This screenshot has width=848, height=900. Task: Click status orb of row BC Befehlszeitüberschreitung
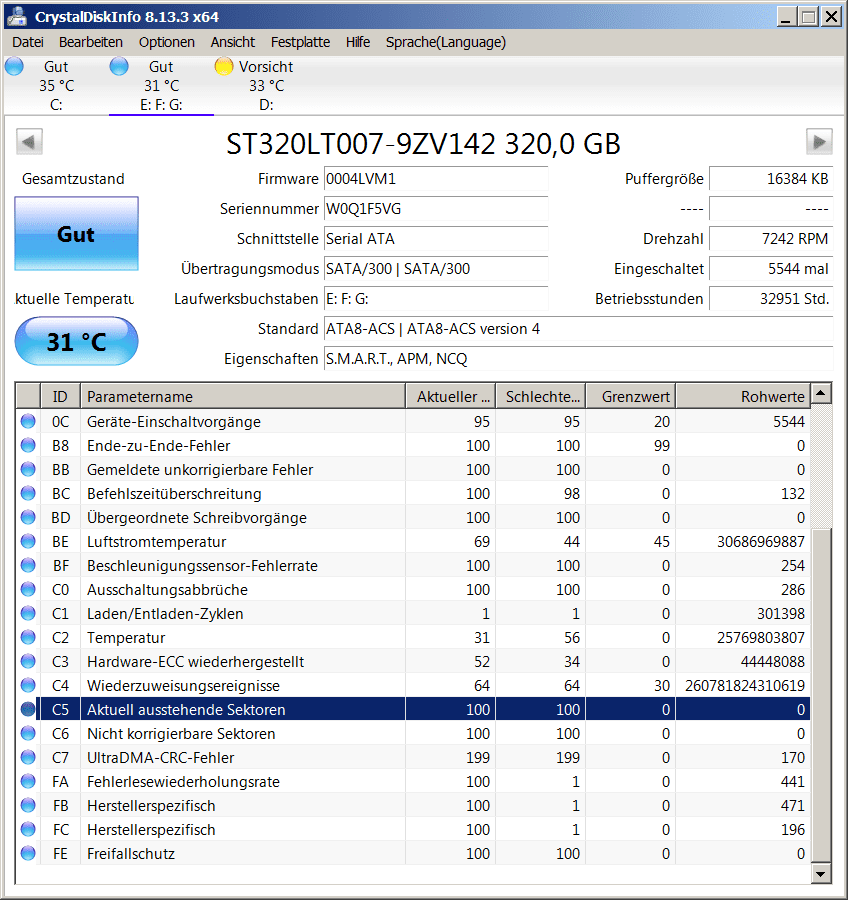28,493
